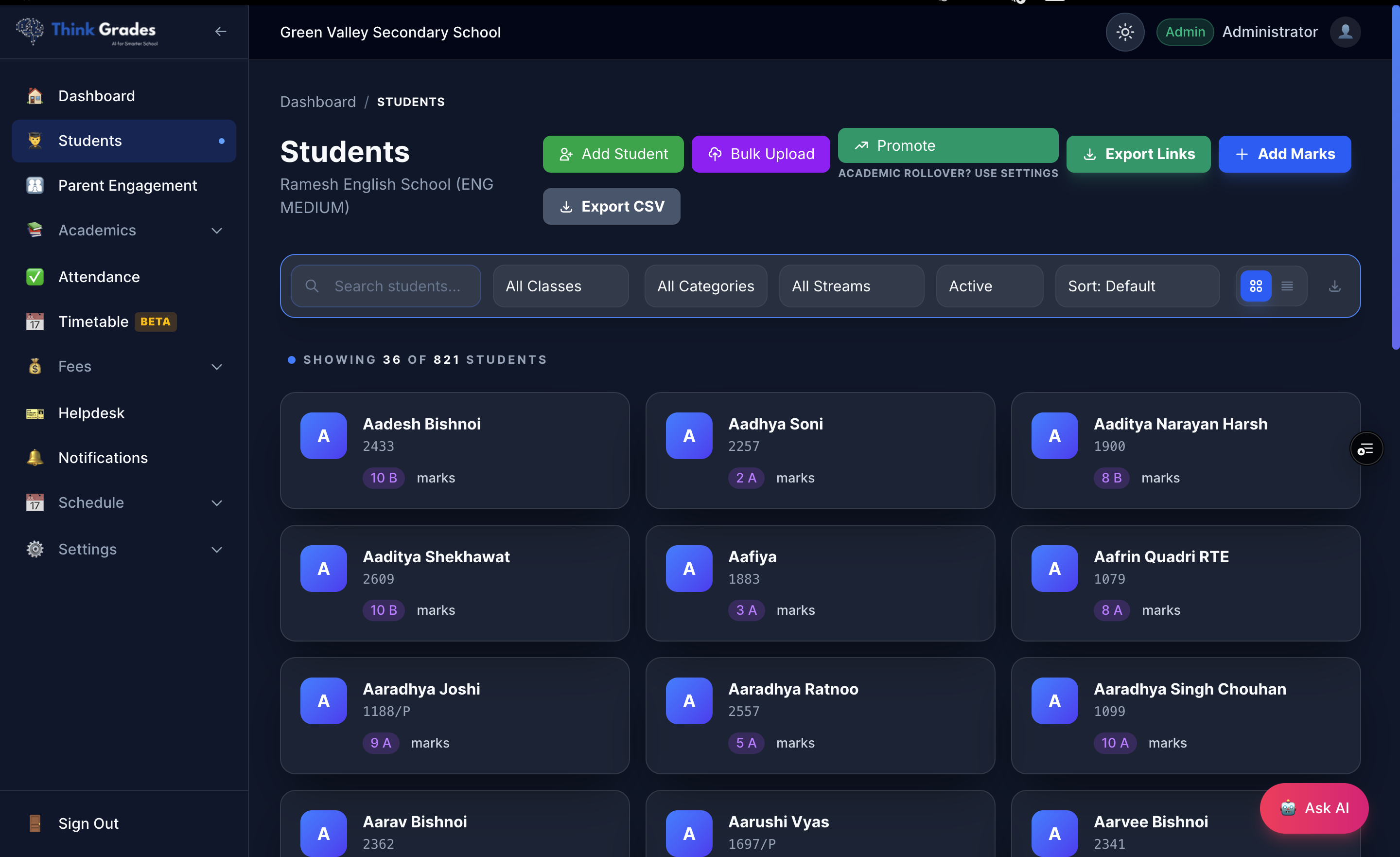Click the Students graduate icon
The height and width of the screenshot is (857, 1400).
pos(35,141)
